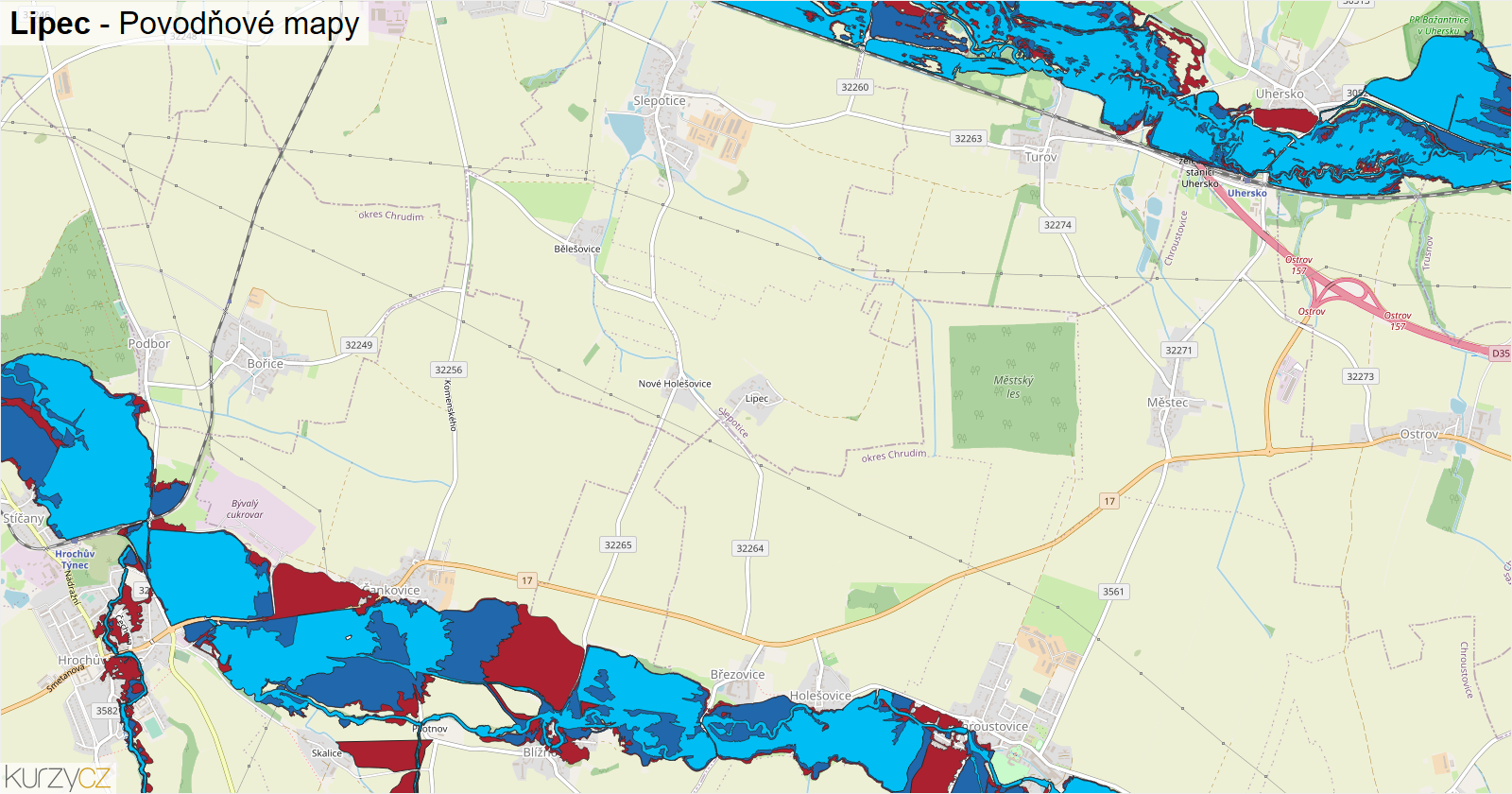Click road 32274 marker below Turov

tap(1058, 225)
